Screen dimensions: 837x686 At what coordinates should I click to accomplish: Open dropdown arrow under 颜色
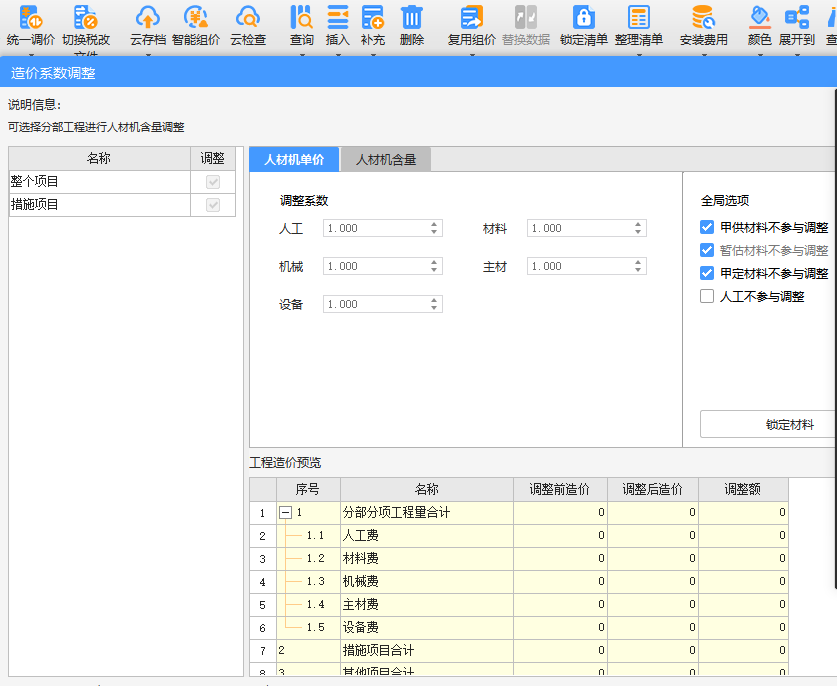pyautogui.click(x=760, y=54)
